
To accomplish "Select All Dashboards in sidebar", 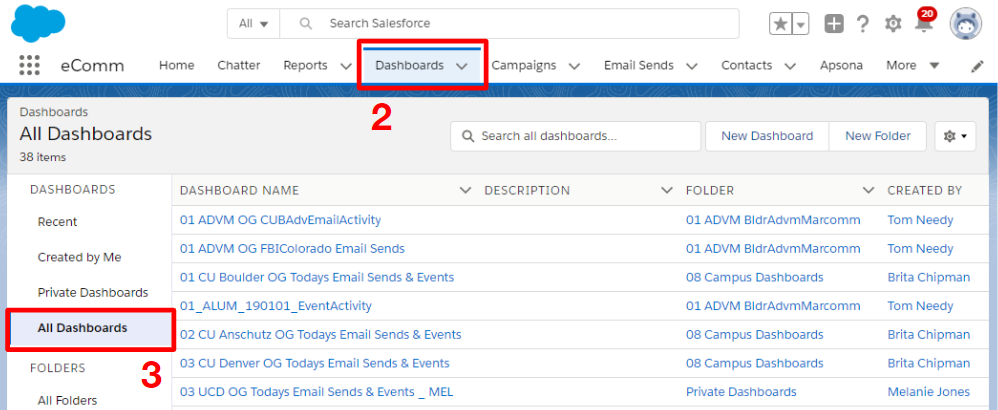I will click(90, 329).
